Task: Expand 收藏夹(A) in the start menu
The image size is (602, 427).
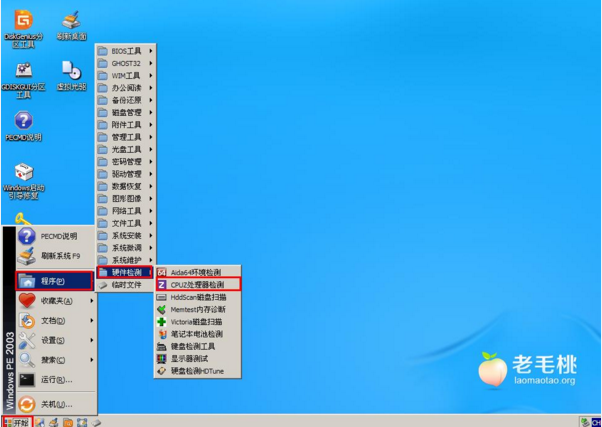Action: (56, 301)
